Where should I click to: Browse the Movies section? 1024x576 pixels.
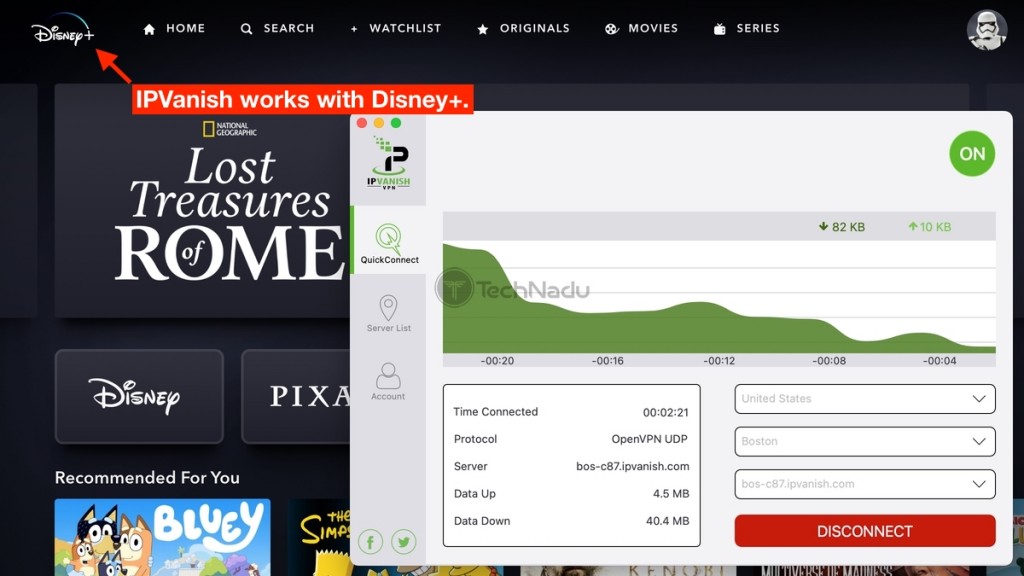(641, 29)
